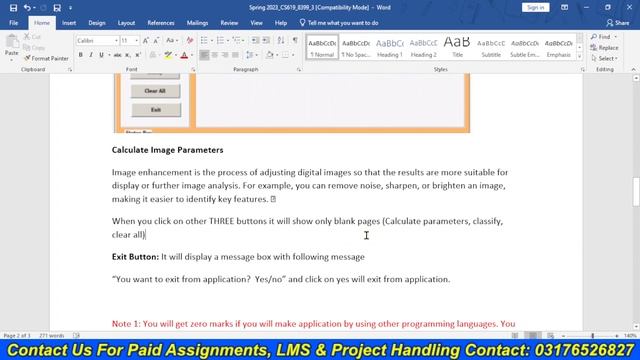
Task: Click Share in the title area
Action: 618,23
